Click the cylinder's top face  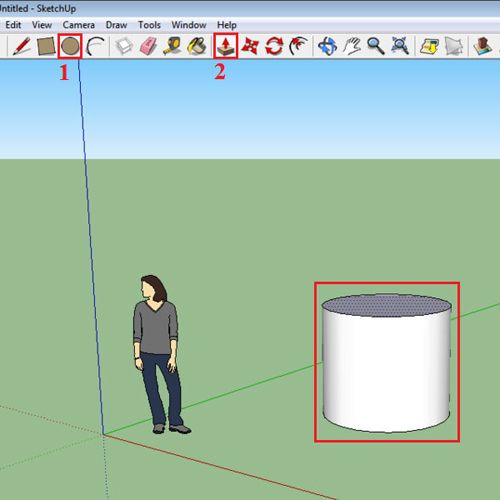[387, 305]
